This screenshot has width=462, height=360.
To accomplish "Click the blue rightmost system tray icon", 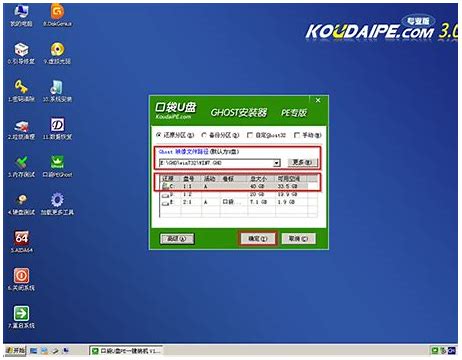I will (451, 351).
